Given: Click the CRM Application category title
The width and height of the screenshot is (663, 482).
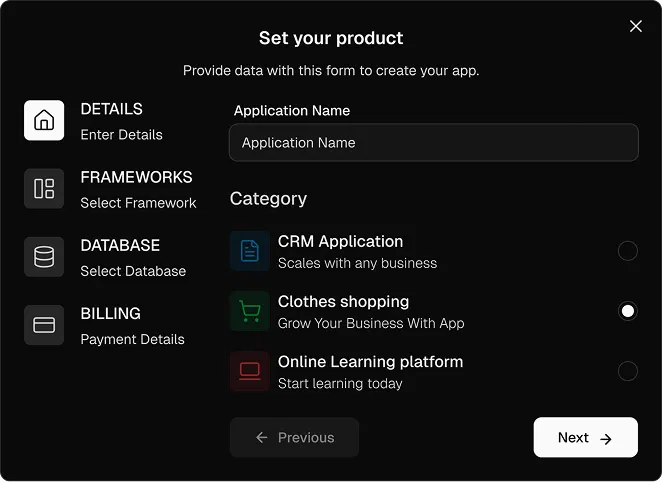Looking at the screenshot, I should (x=340, y=241).
